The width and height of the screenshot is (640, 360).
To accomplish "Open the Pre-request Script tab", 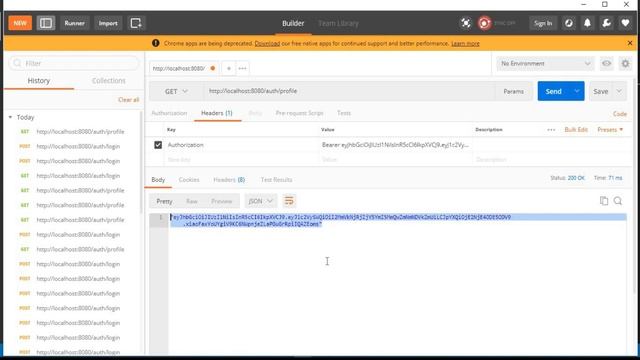I will point(299,113).
